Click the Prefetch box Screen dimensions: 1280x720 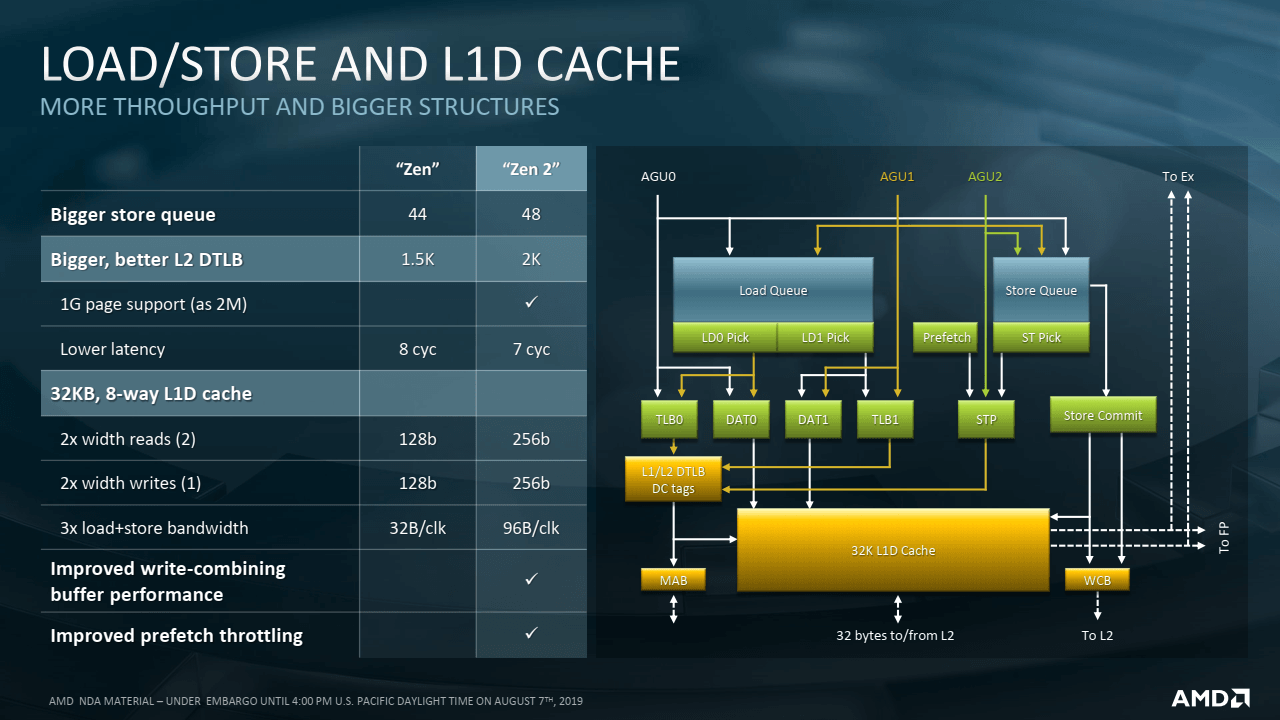[x=946, y=338]
